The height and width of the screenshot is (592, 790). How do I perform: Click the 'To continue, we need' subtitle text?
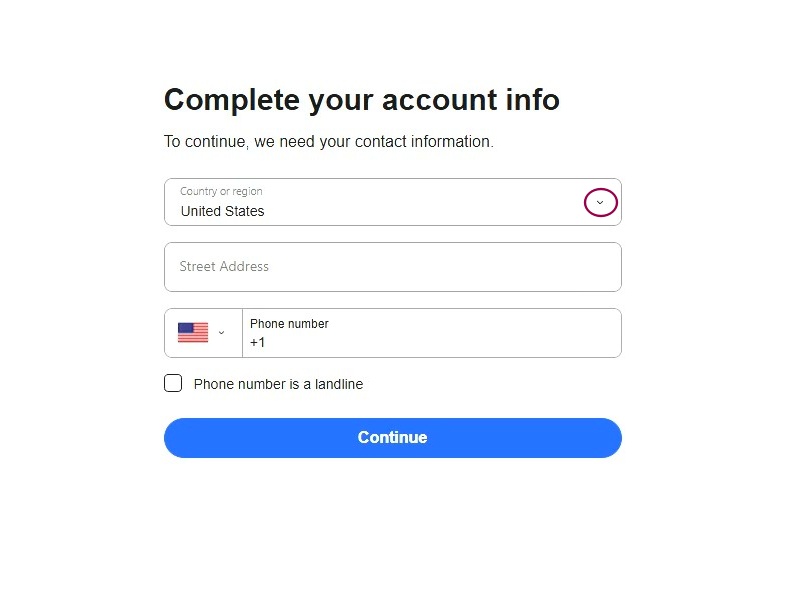(328, 142)
